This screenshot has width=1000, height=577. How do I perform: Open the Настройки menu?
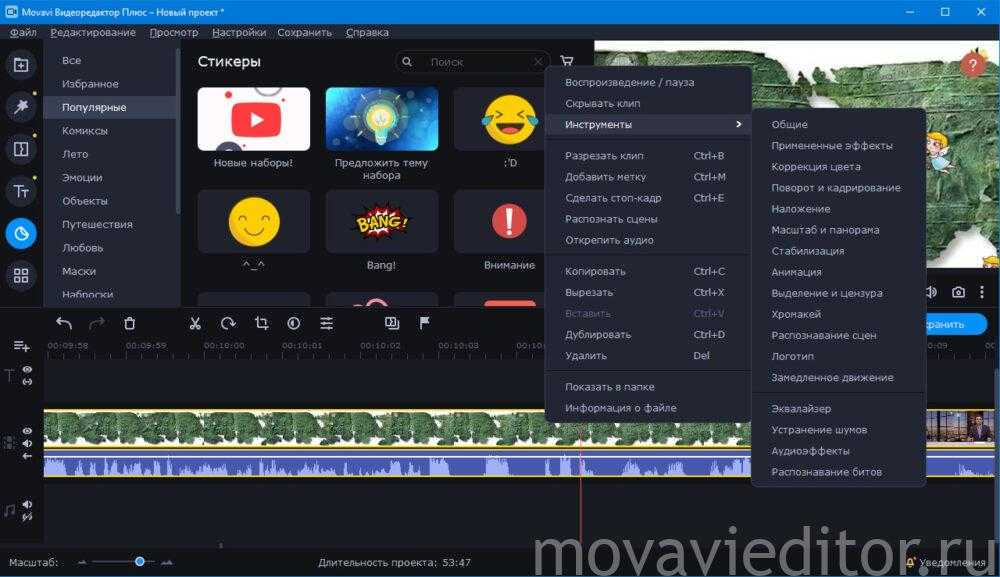tap(239, 32)
